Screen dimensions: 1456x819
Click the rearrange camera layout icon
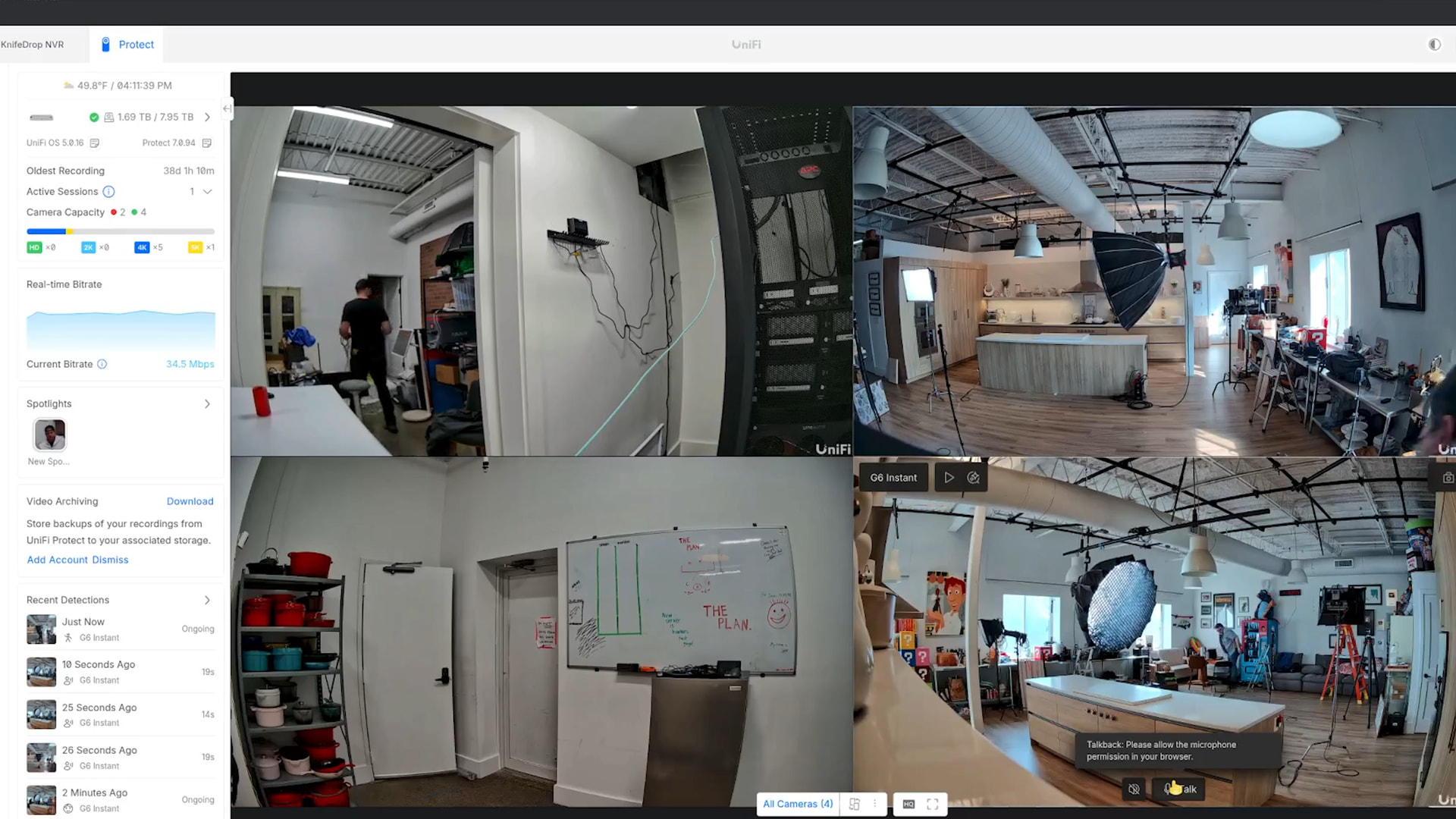[855, 804]
